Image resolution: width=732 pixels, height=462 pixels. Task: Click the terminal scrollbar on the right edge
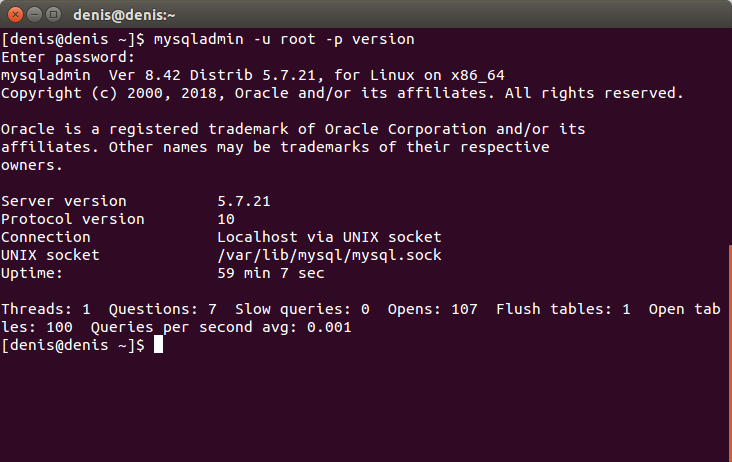pyautogui.click(x=730, y=352)
